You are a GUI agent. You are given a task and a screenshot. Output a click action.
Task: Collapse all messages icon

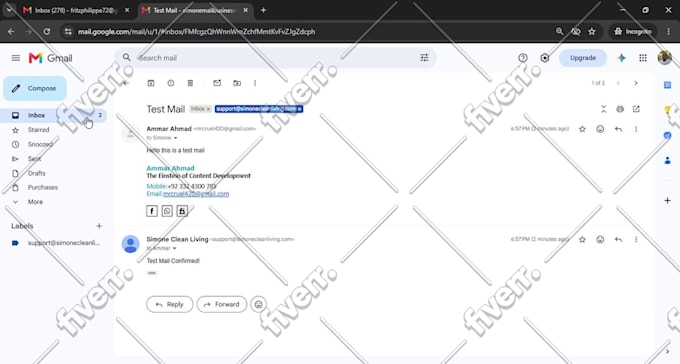[x=603, y=109]
